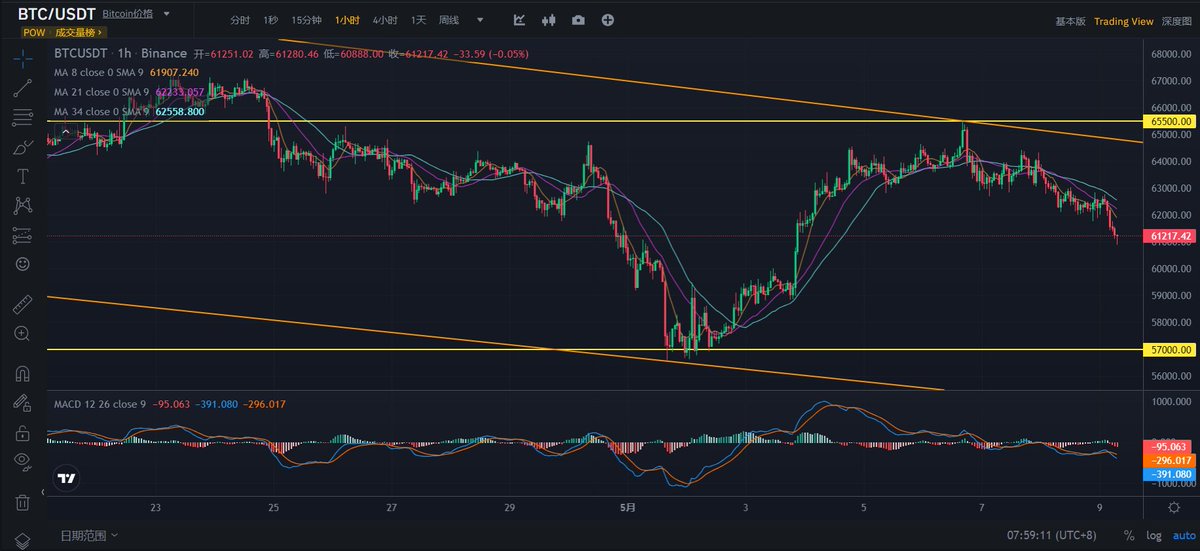Image resolution: width=1200 pixels, height=551 pixels.
Task: Toggle stay in drawing mode
Action: coord(22,403)
